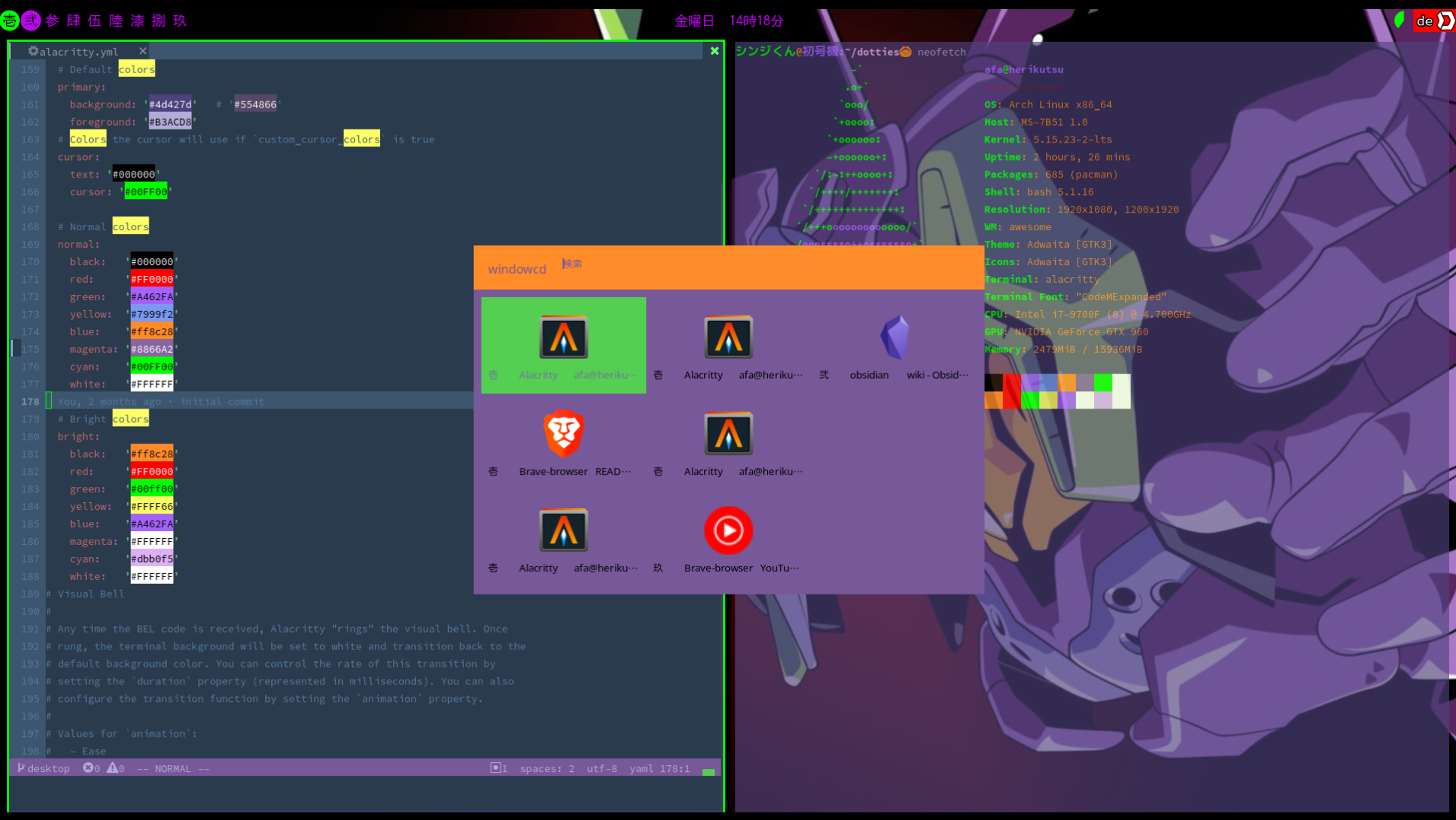Click the NORMAL mode indicator

173,768
